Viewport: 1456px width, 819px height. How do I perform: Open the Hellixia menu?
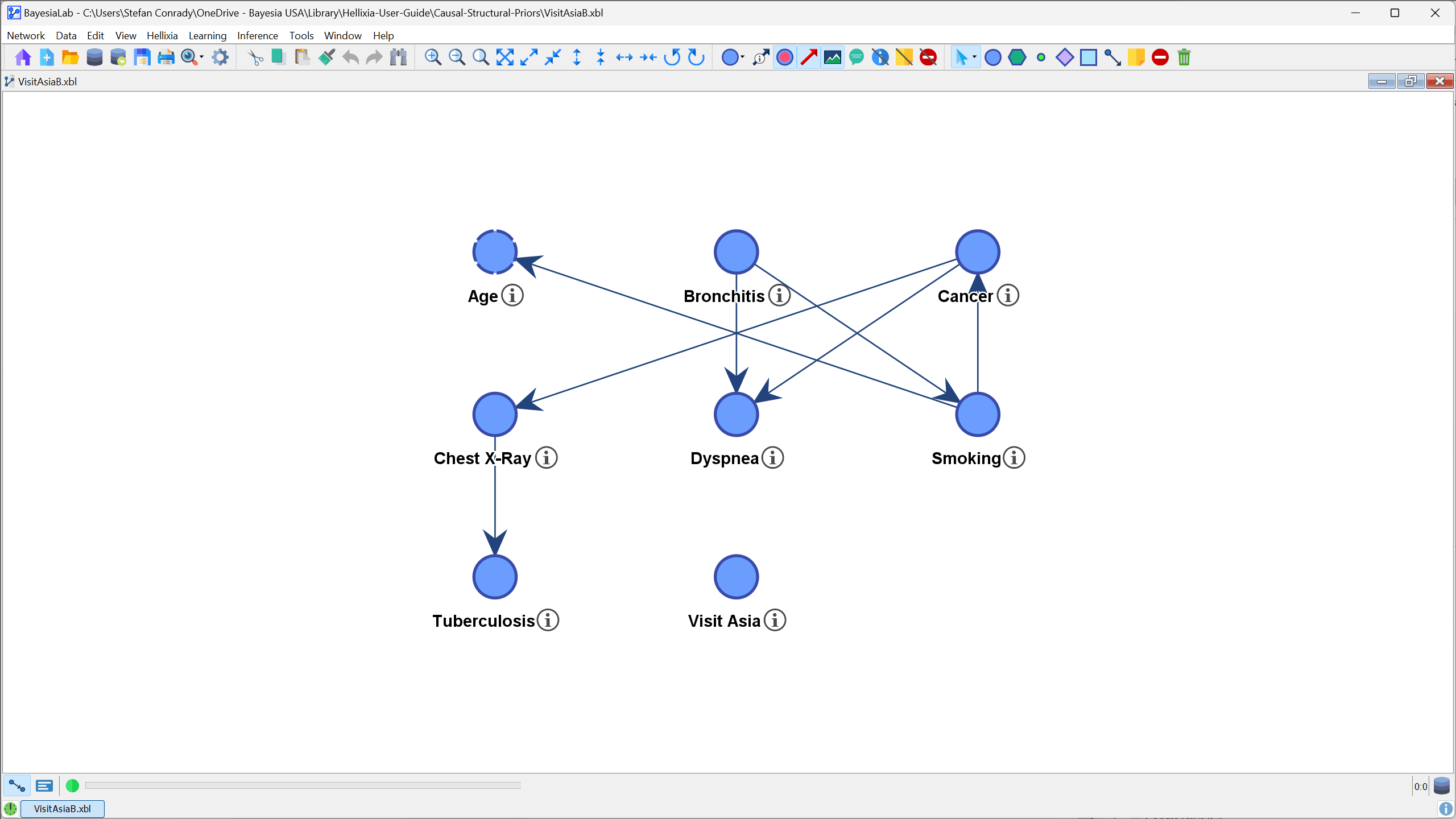162,36
